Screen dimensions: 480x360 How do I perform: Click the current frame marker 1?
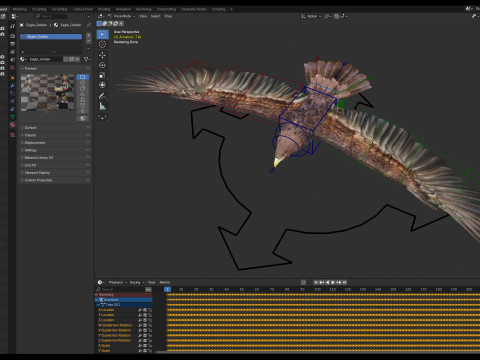point(168,289)
